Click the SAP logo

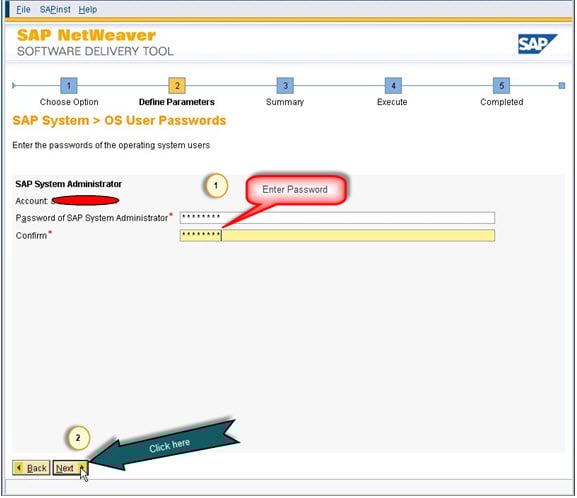(537, 44)
